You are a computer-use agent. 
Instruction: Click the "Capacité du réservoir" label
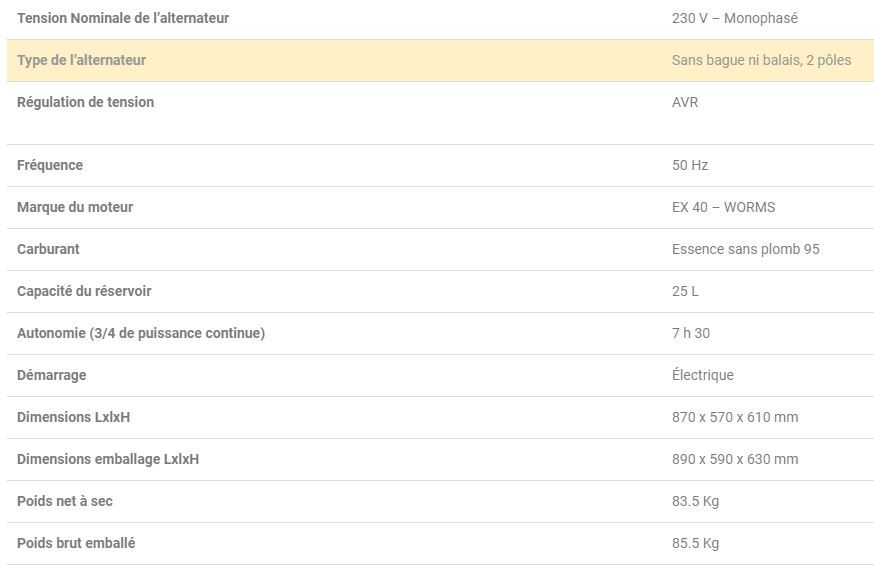[x=84, y=291]
